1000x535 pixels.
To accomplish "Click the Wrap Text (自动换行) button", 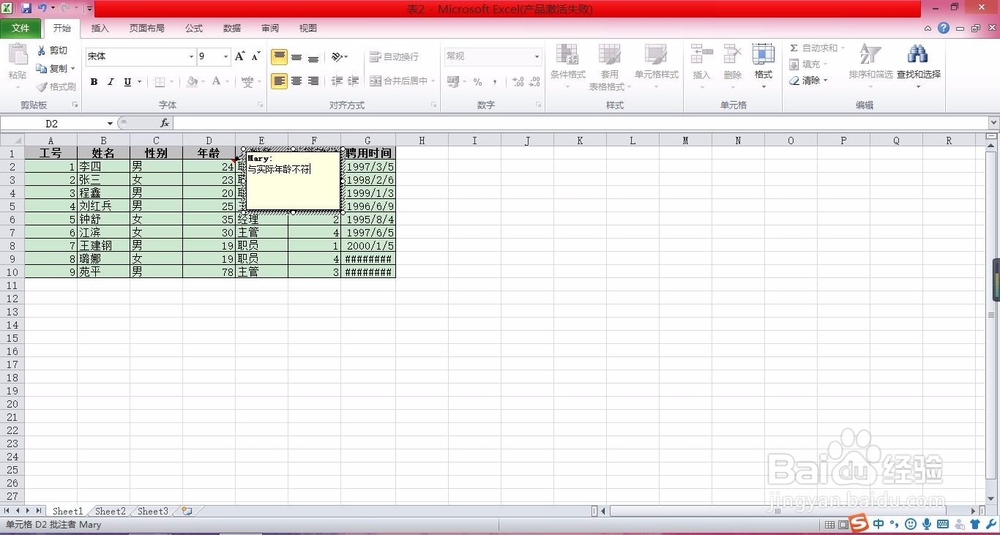I will (394, 57).
